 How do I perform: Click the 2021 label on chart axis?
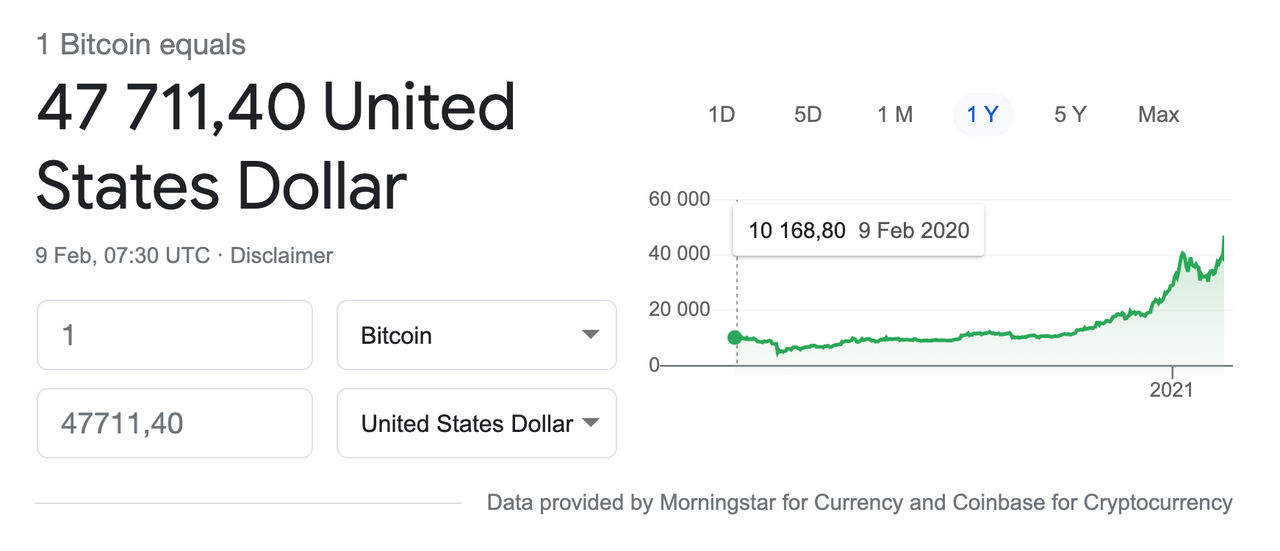(1171, 390)
